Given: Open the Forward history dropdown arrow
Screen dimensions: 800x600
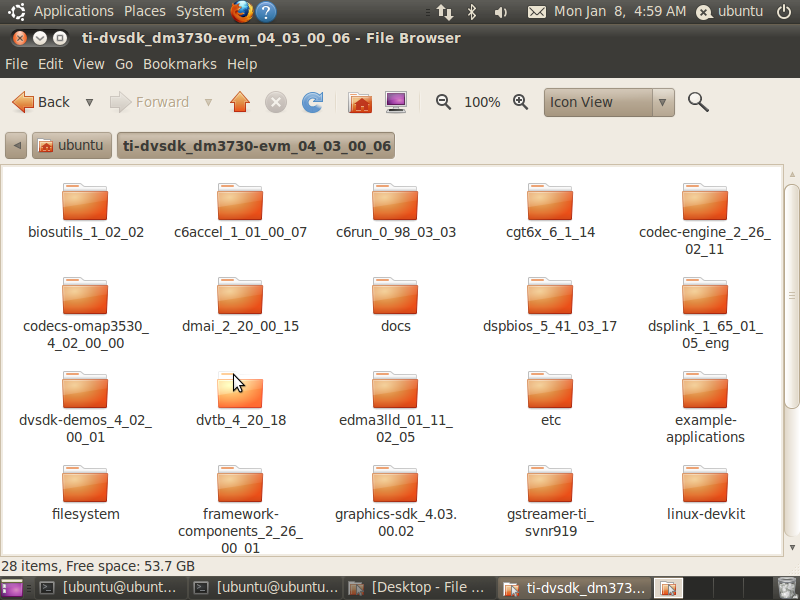Looking at the screenshot, I should coord(208,103).
